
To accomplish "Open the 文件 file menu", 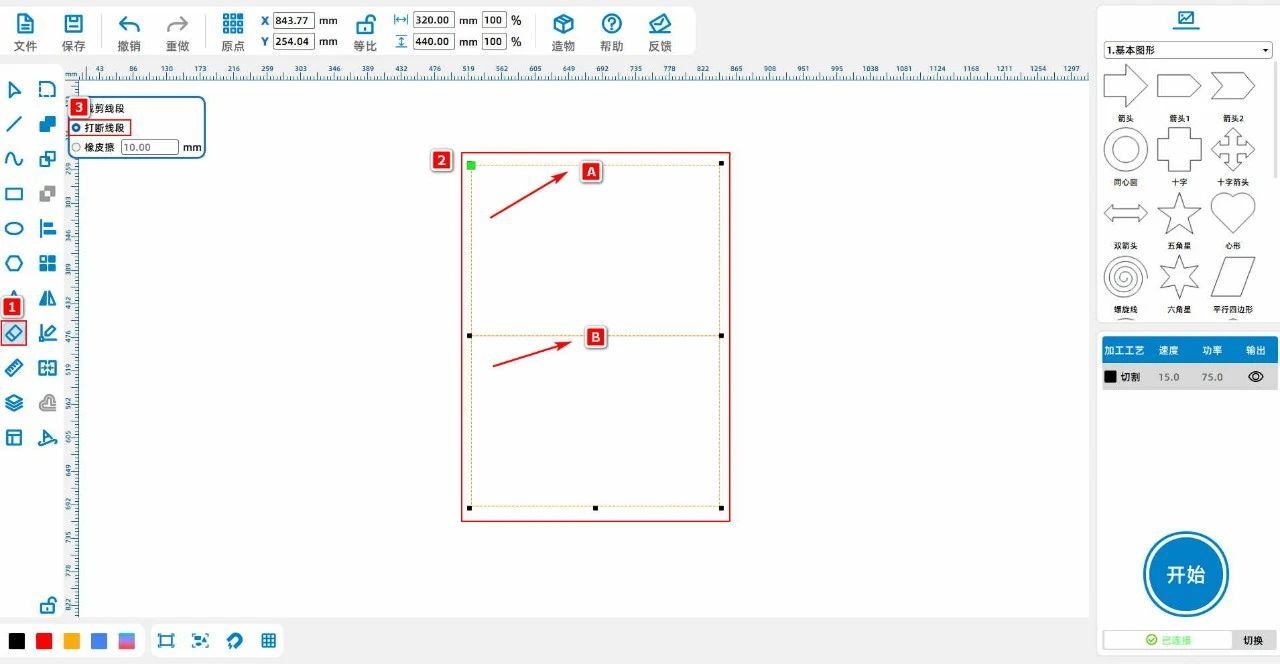I will pyautogui.click(x=25, y=32).
